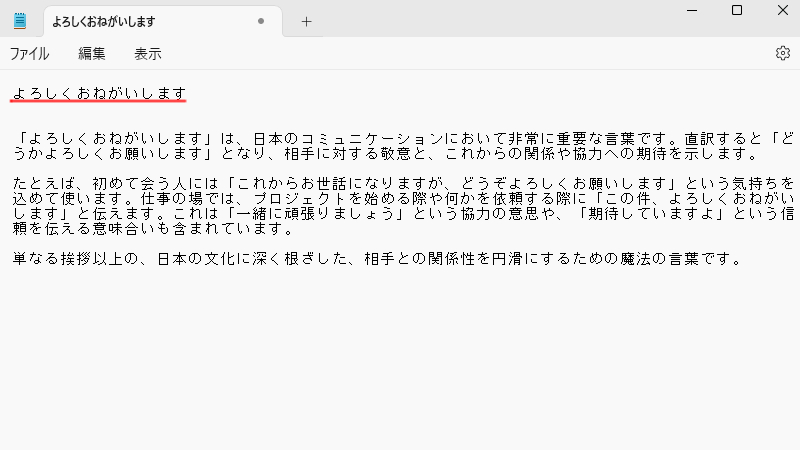Click the paragraph line starting 「よろしくおねがいします」は、日本の
Viewport: 800px width, 450px height.
click(404, 138)
